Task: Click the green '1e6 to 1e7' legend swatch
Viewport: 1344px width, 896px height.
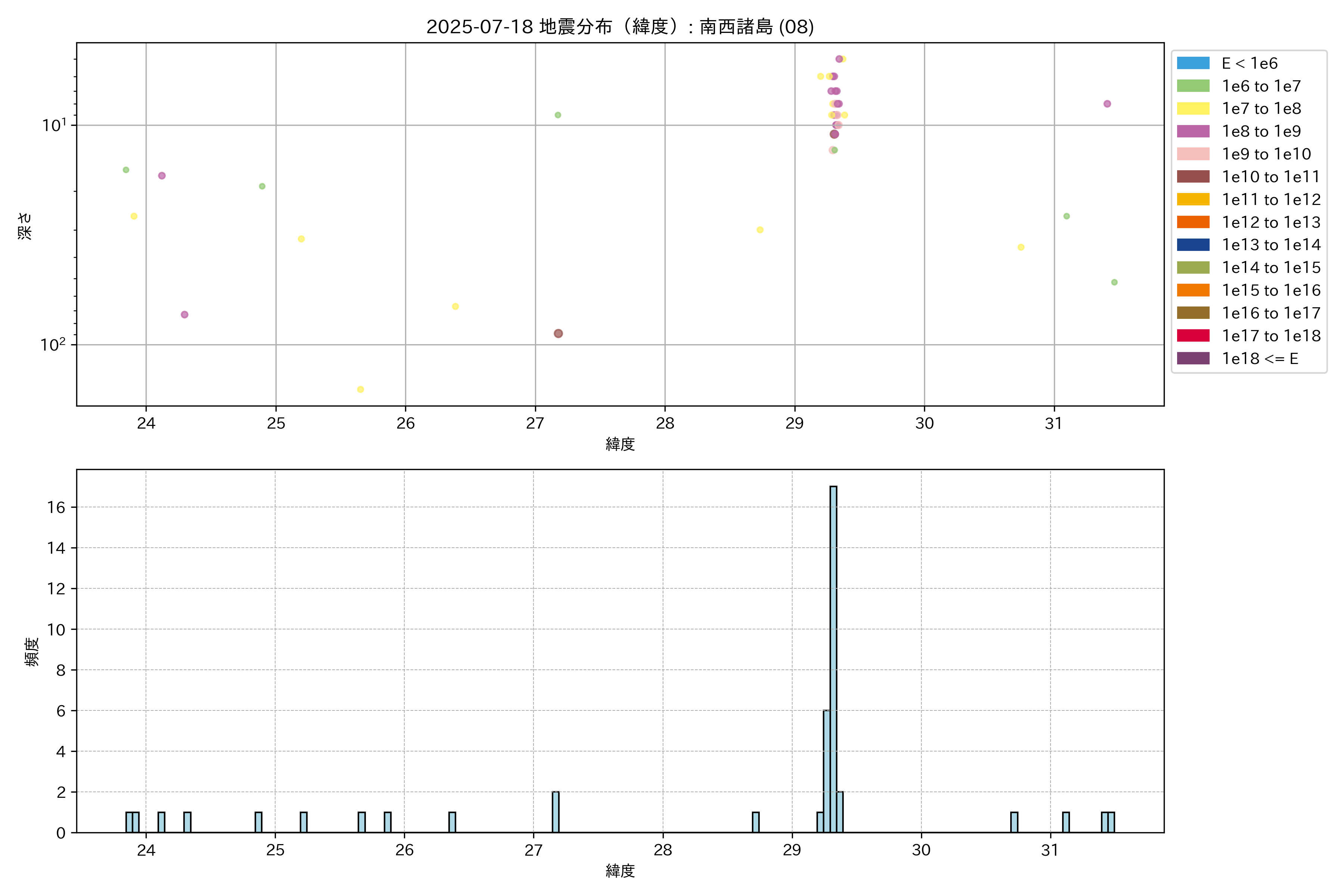Action: point(1192,86)
